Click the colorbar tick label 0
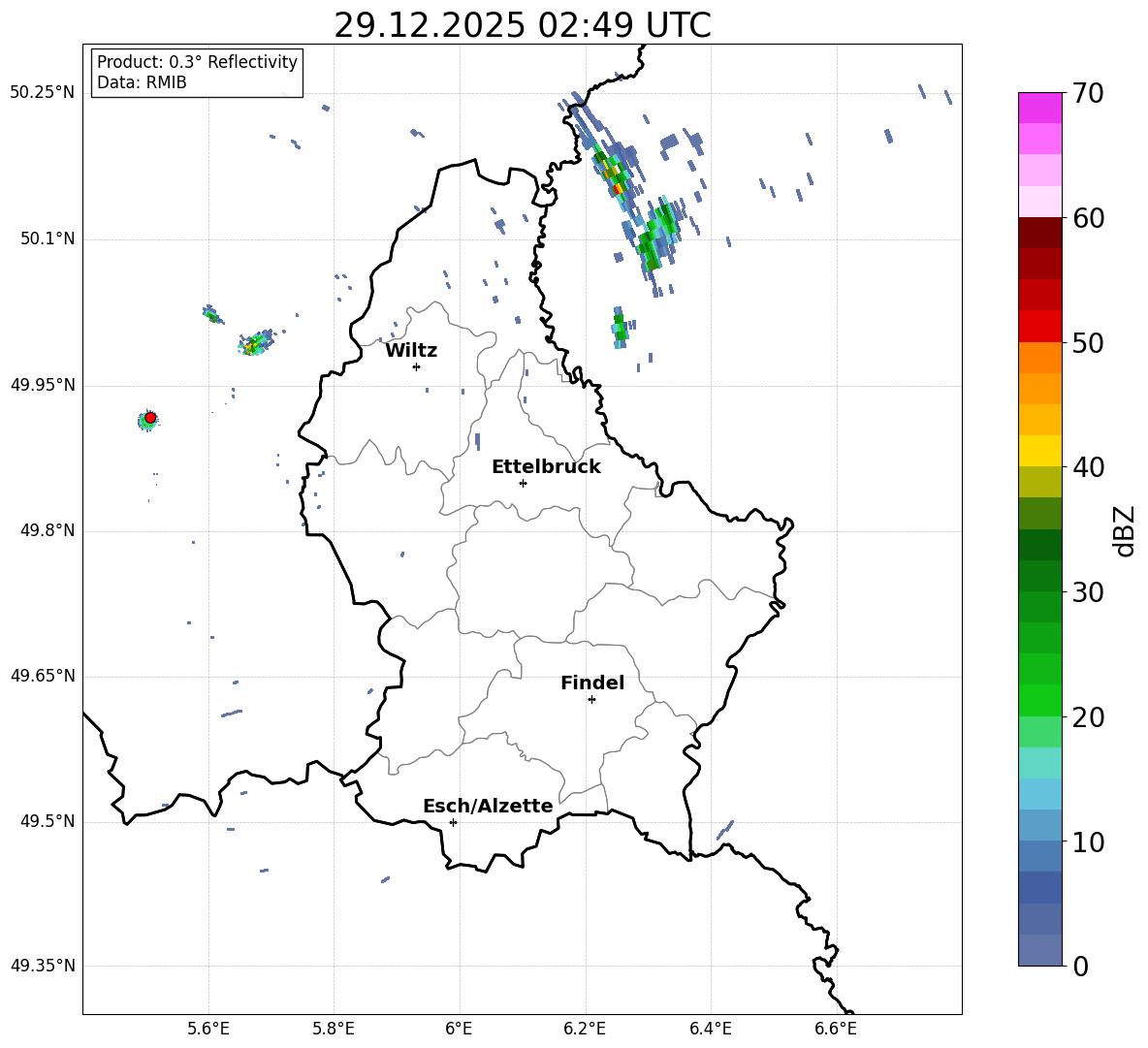The width and height of the screenshot is (1148, 1048). (x=1080, y=966)
